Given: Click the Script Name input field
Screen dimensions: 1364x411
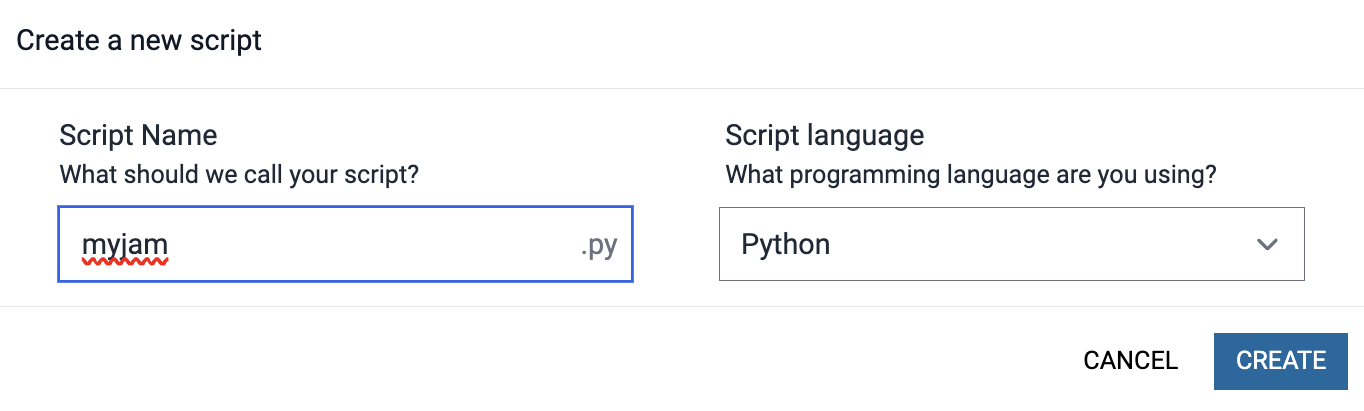Looking at the screenshot, I should pos(345,244).
